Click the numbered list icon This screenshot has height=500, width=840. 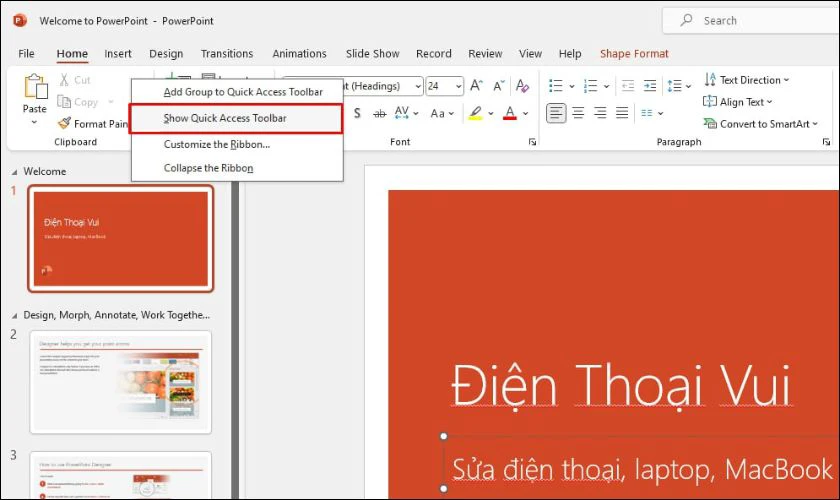point(590,86)
